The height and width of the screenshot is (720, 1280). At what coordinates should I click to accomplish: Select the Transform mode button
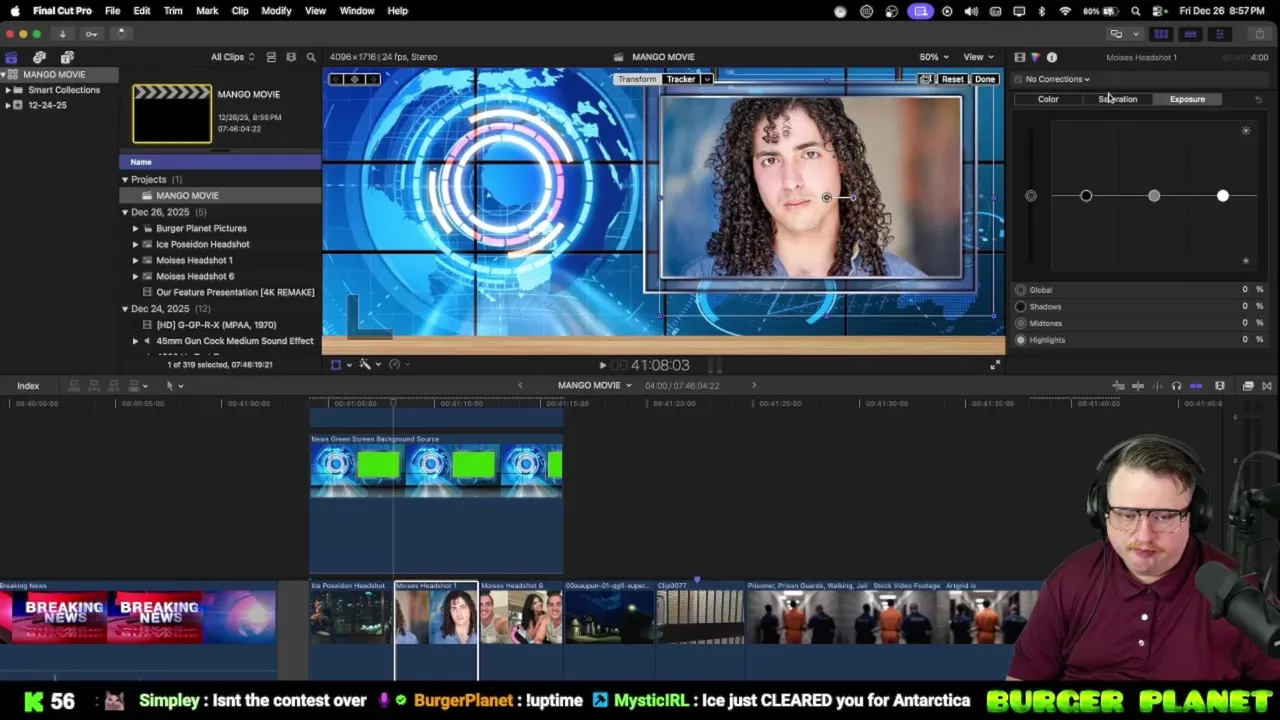coord(637,79)
